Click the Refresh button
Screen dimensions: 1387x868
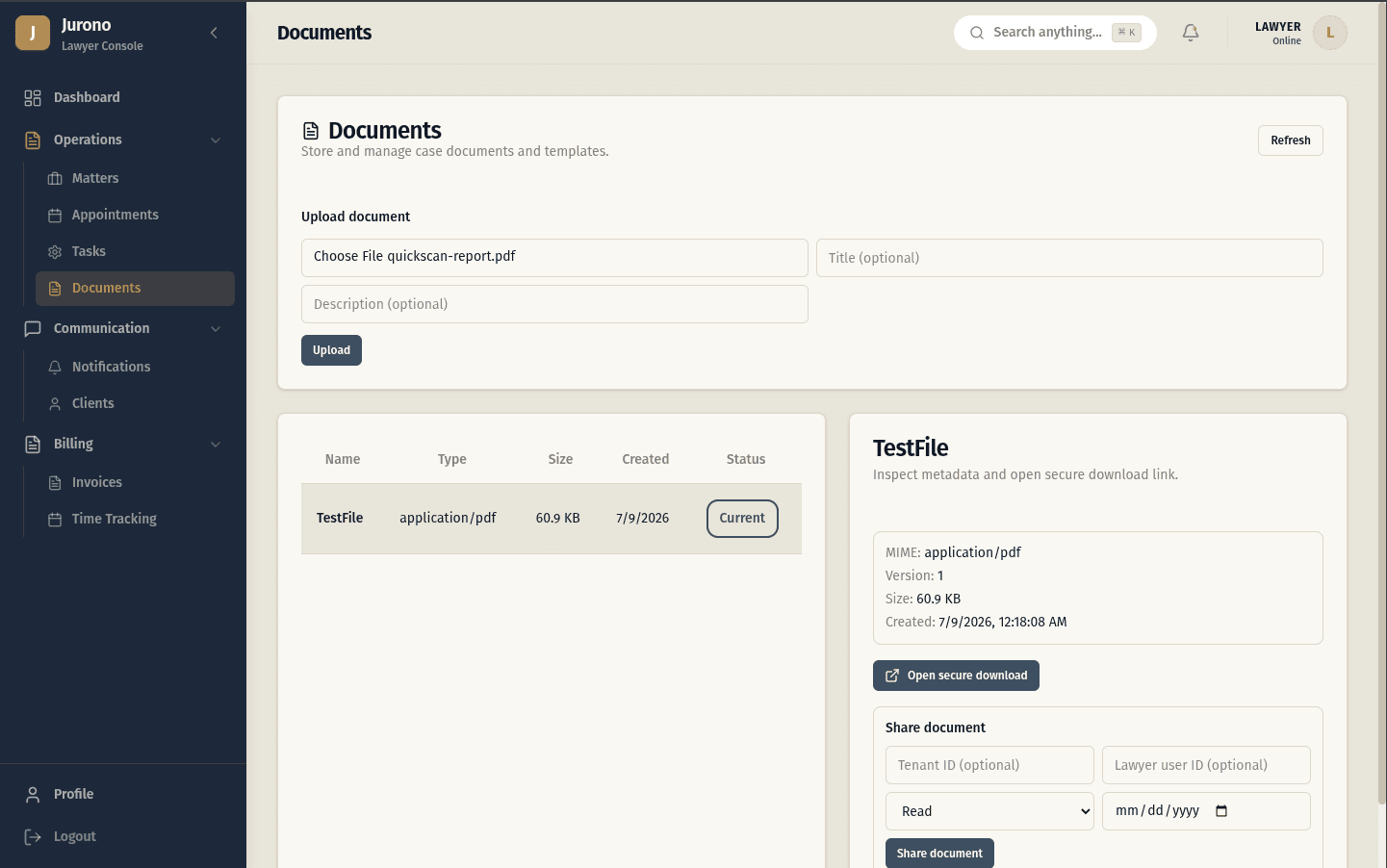[1290, 140]
